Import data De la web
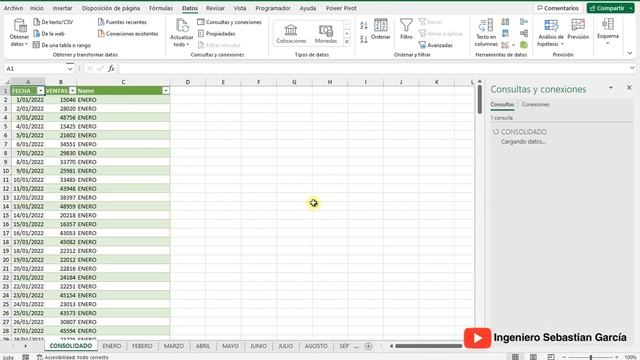Viewport: 640px width, 360px height. click(49, 33)
